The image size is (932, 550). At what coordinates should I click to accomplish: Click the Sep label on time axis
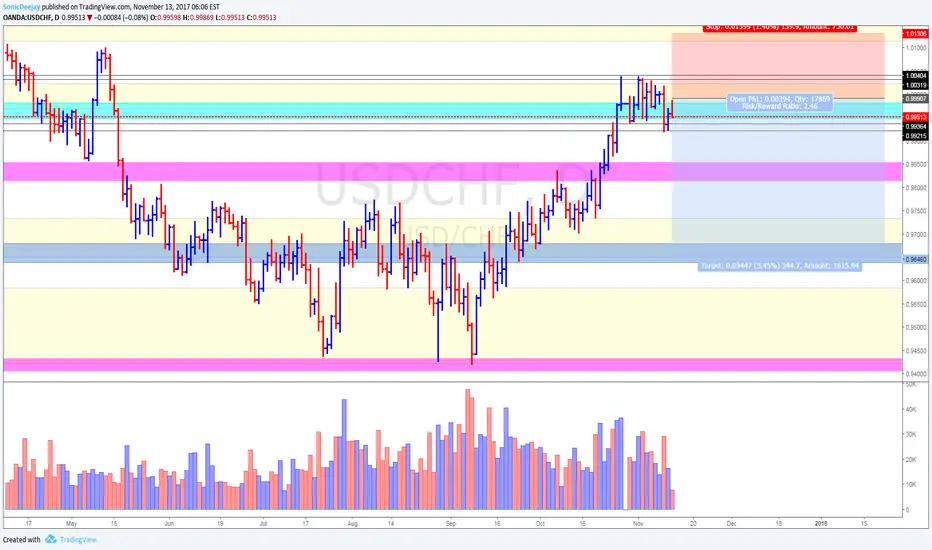[x=451, y=524]
